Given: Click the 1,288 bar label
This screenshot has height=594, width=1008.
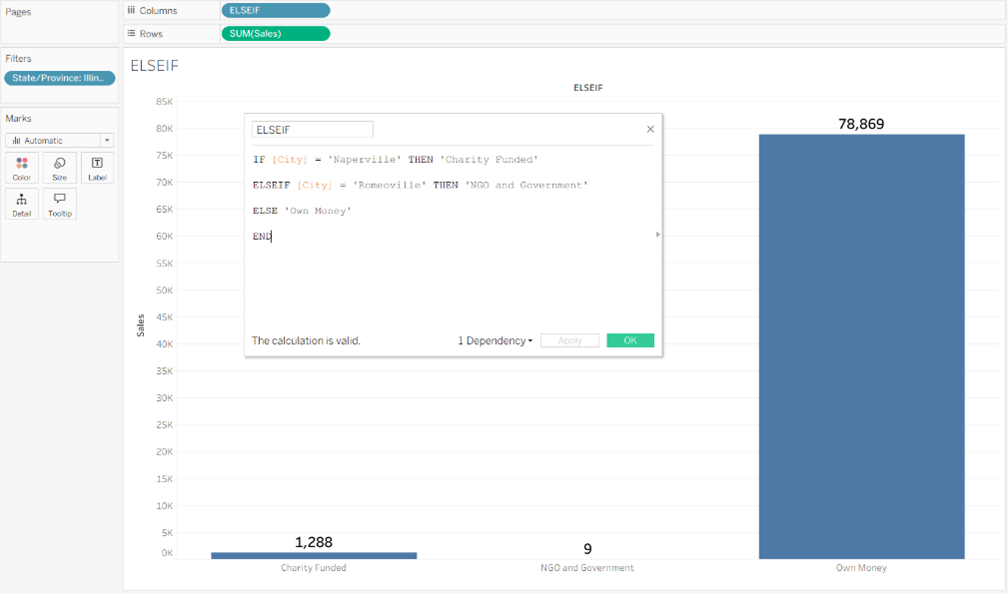Looking at the screenshot, I should click(x=314, y=543).
